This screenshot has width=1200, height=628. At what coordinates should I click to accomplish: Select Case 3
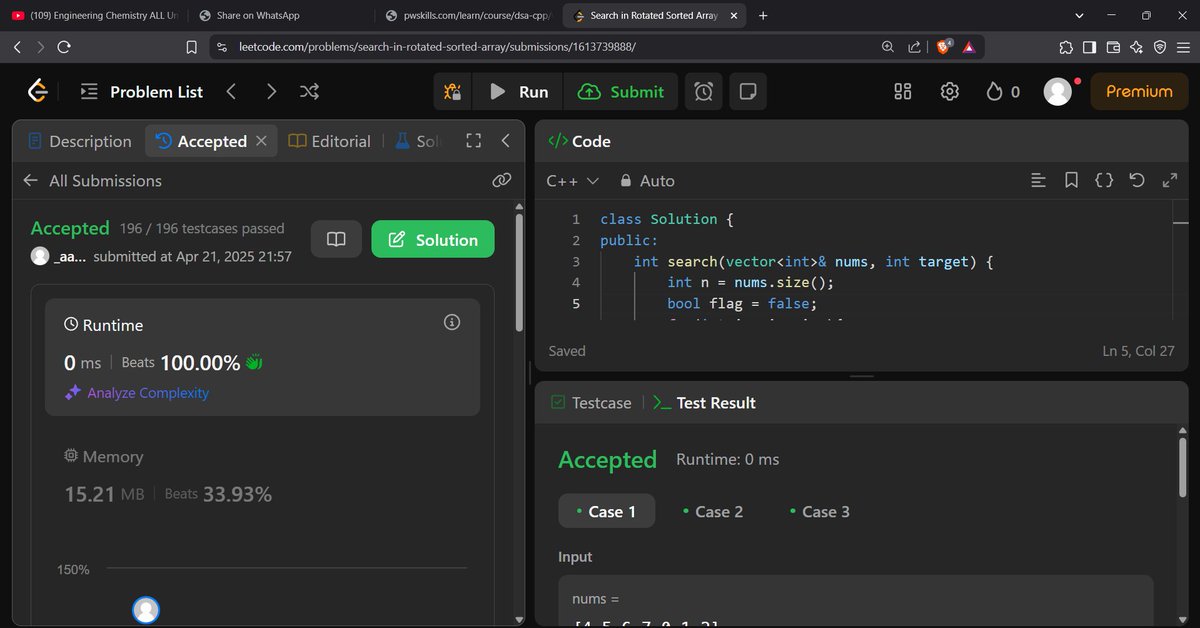[819, 511]
